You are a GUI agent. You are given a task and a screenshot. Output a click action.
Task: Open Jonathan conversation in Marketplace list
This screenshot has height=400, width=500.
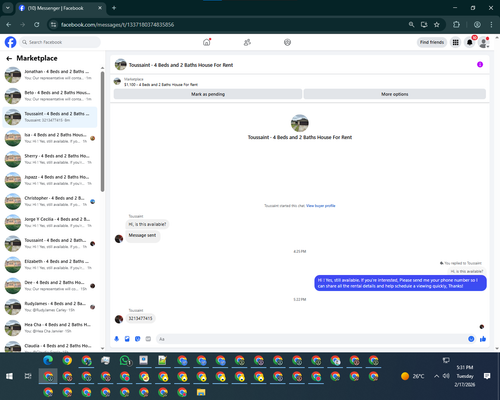[x=50, y=75]
